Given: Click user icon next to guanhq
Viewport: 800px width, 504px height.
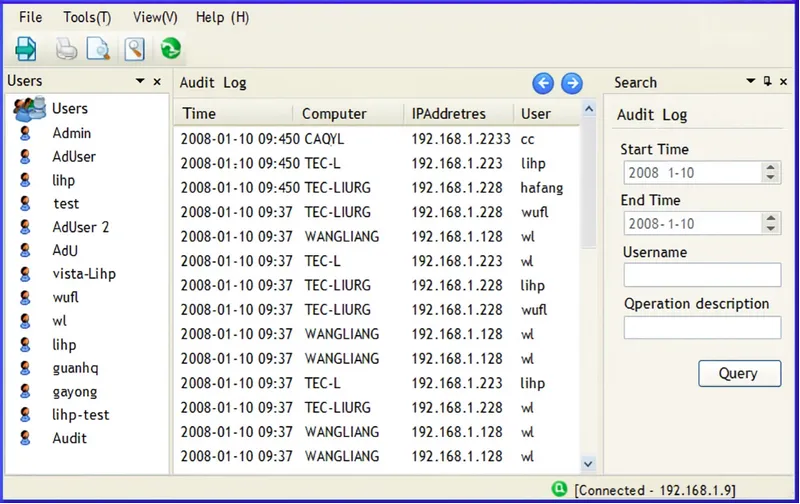Looking at the screenshot, I should click(24, 368).
